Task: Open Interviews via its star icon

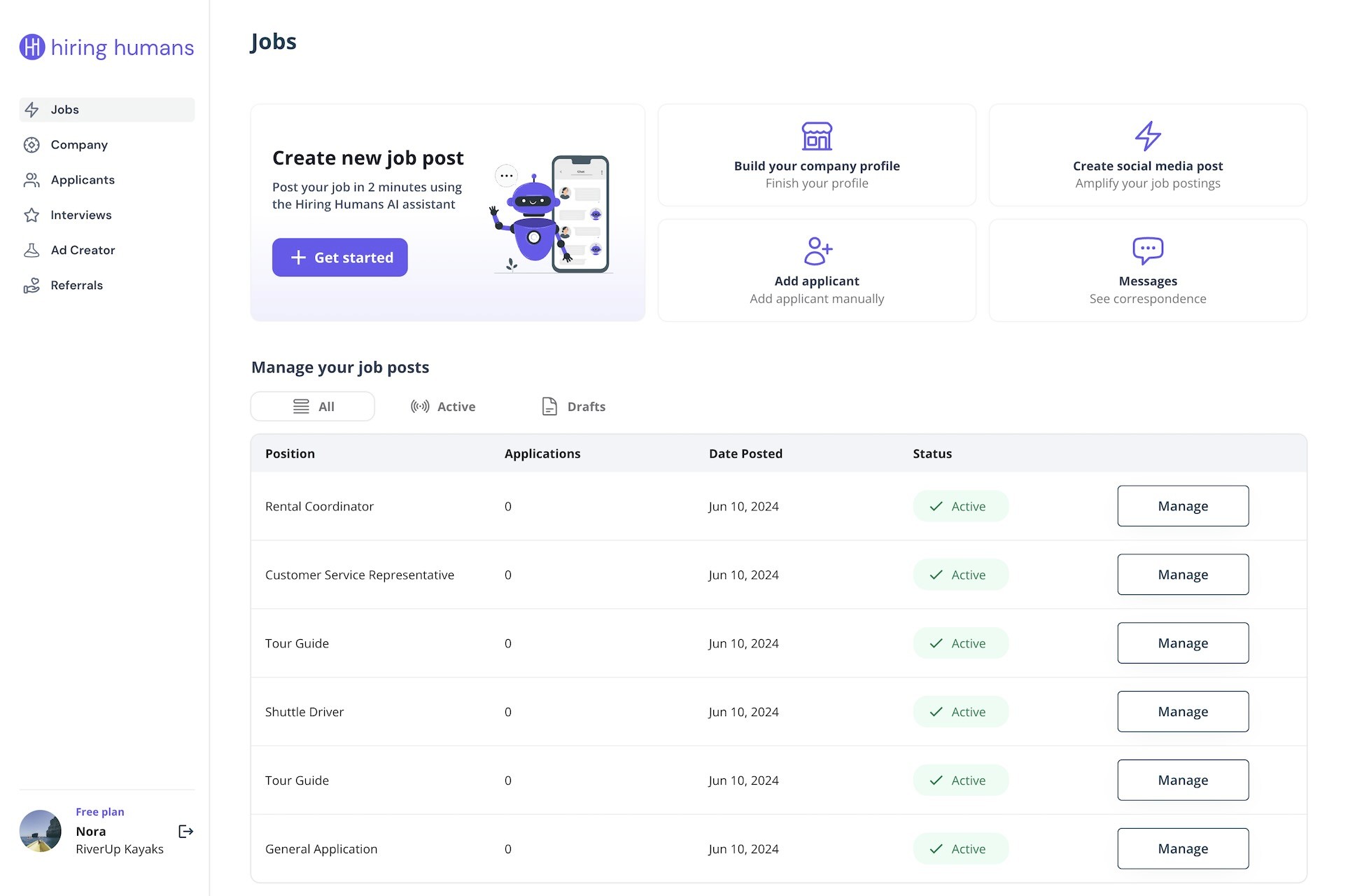Action: coord(31,215)
